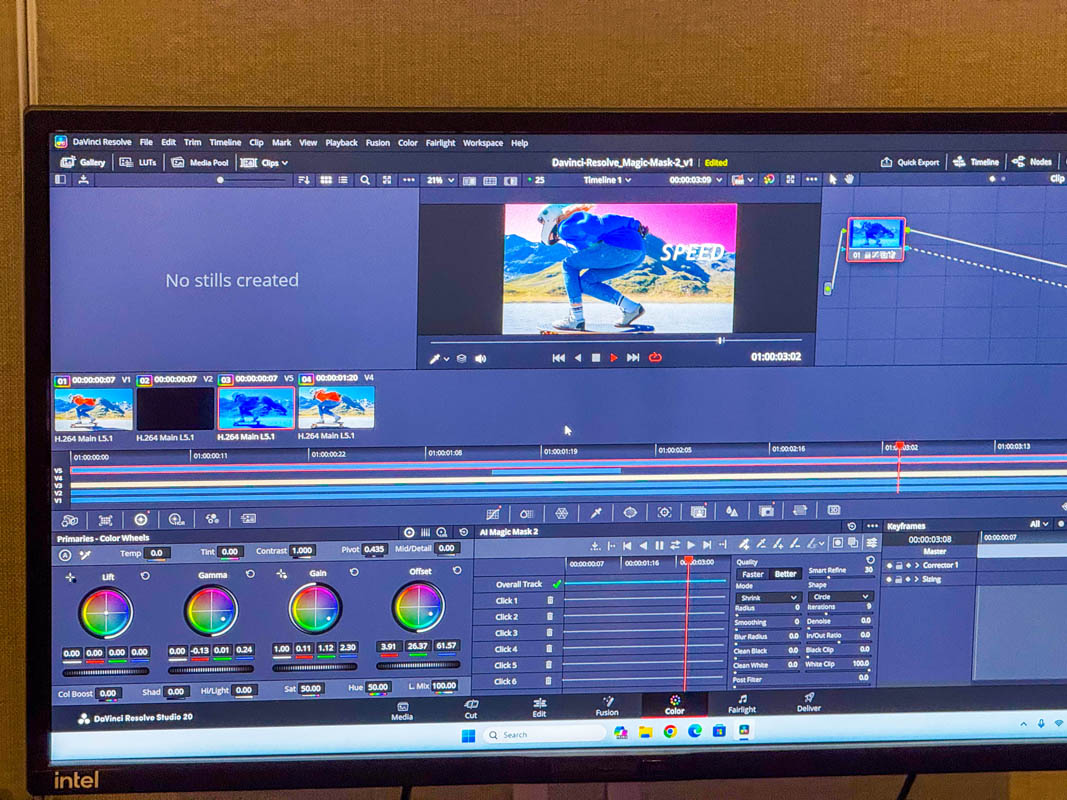Delete Click 1 stroke with trash icon

click(x=551, y=600)
